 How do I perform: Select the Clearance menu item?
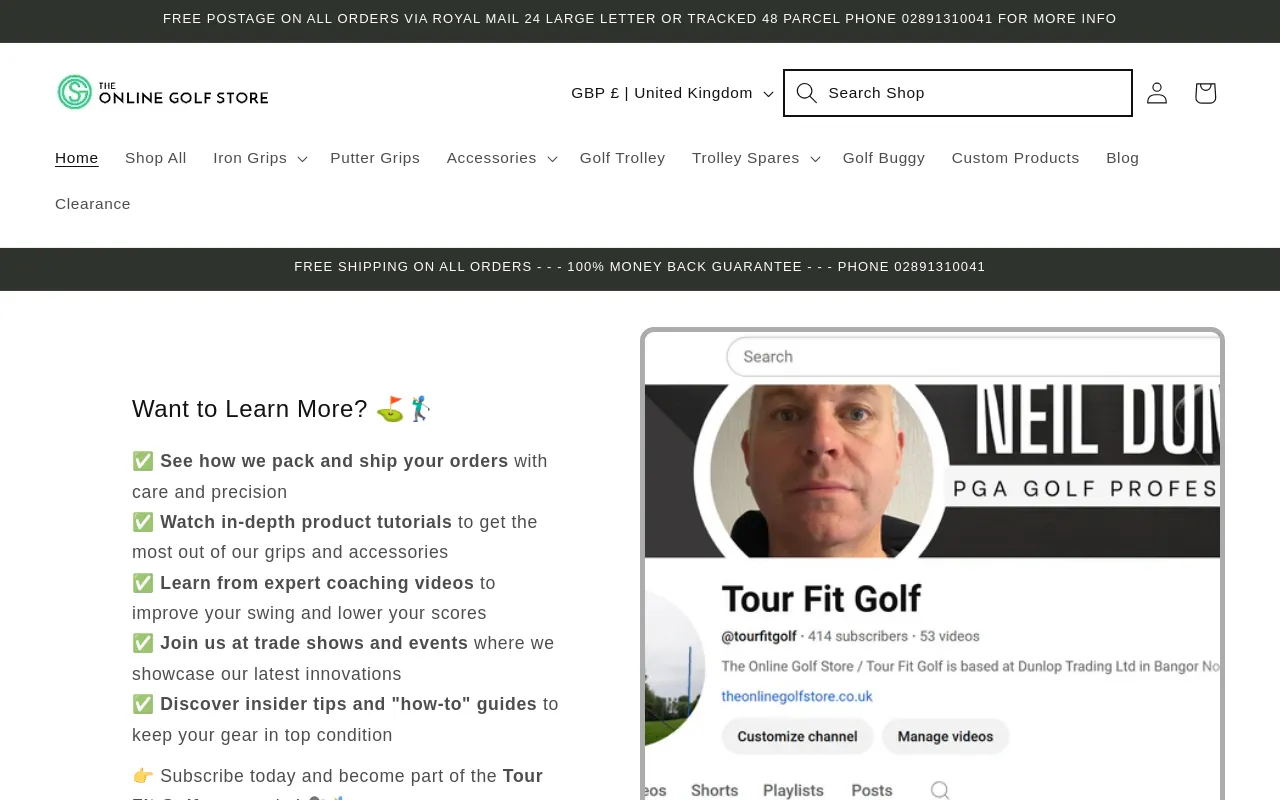(x=93, y=204)
